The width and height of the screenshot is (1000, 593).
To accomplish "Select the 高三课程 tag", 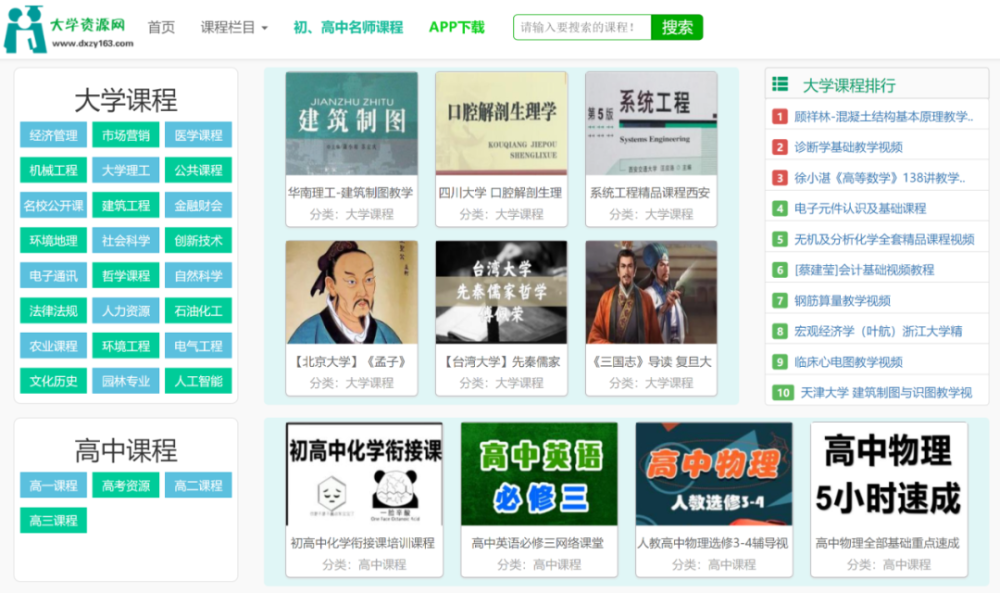I will pyautogui.click(x=53, y=520).
